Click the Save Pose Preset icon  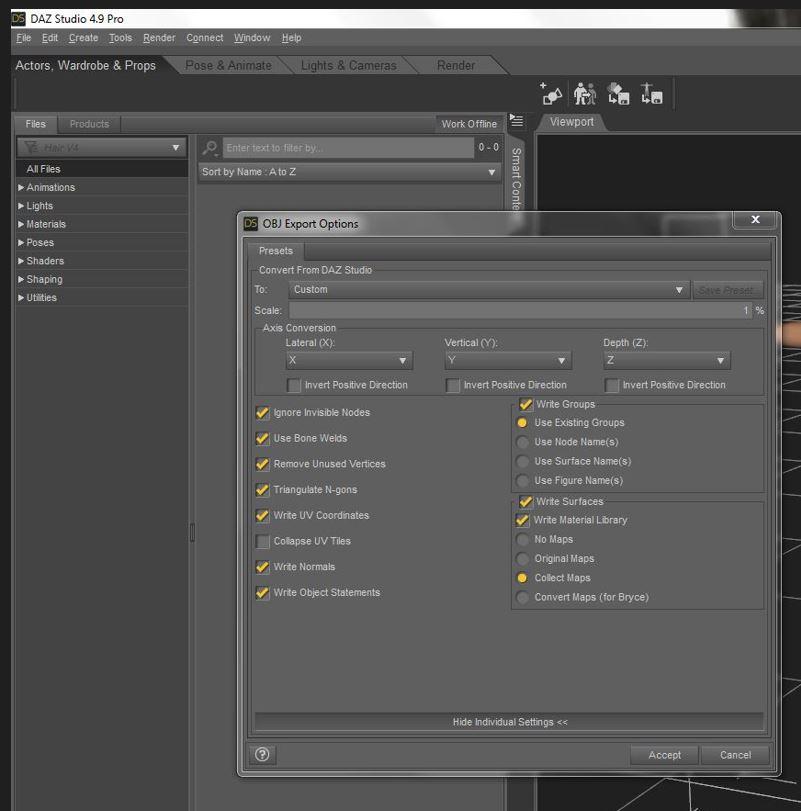(x=652, y=94)
